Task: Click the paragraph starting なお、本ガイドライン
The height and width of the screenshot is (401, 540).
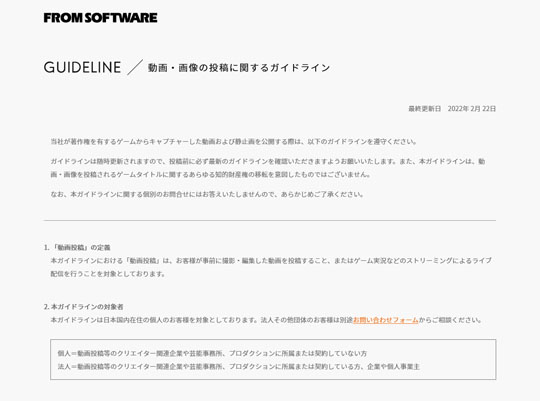Action: 207,194
